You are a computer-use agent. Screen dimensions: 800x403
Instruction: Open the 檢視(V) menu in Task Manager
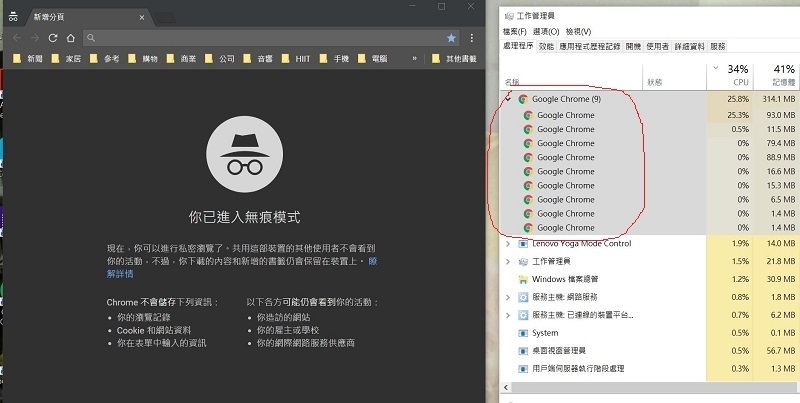(579, 32)
